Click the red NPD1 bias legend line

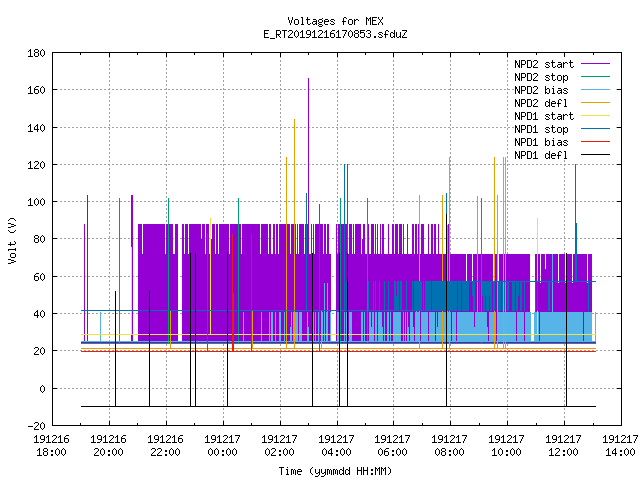(595, 142)
